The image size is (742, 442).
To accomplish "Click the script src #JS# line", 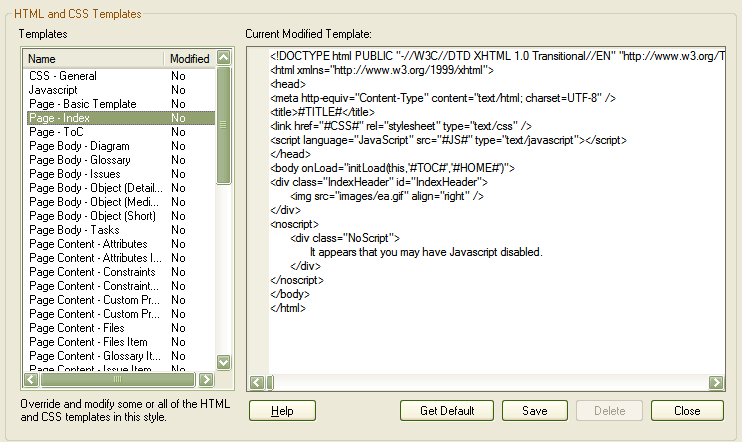I will coord(448,140).
